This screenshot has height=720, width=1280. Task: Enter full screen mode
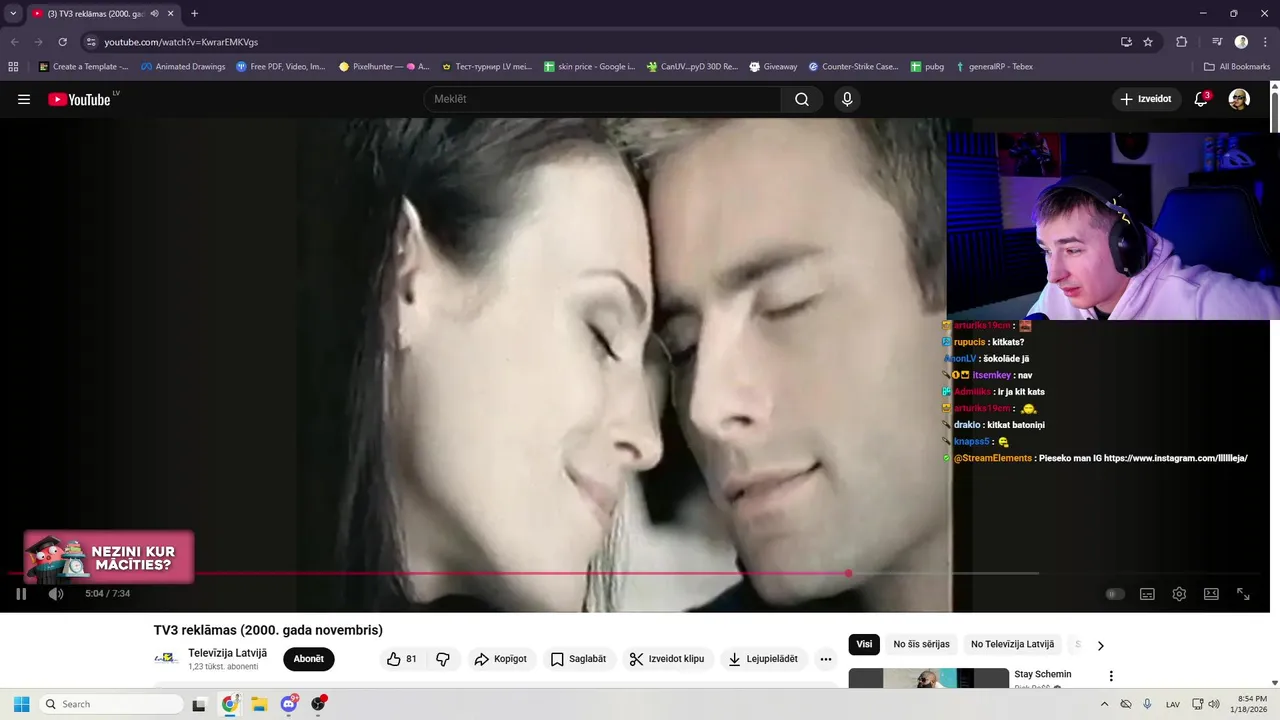(x=1243, y=594)
